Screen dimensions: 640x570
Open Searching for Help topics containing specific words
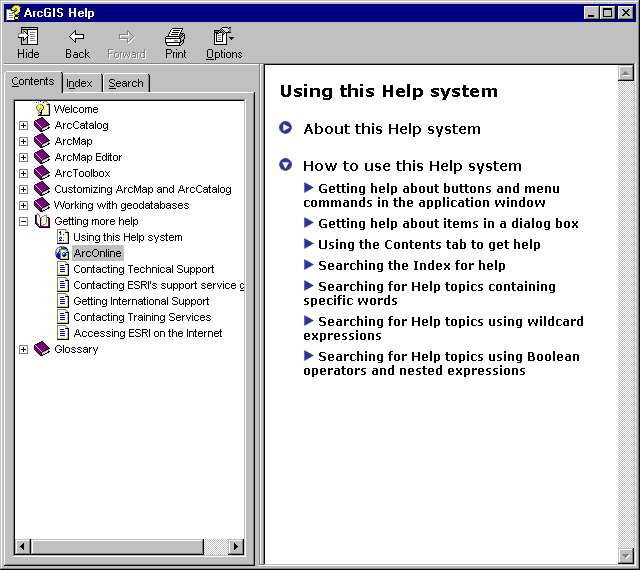click(x=429, y=293)
